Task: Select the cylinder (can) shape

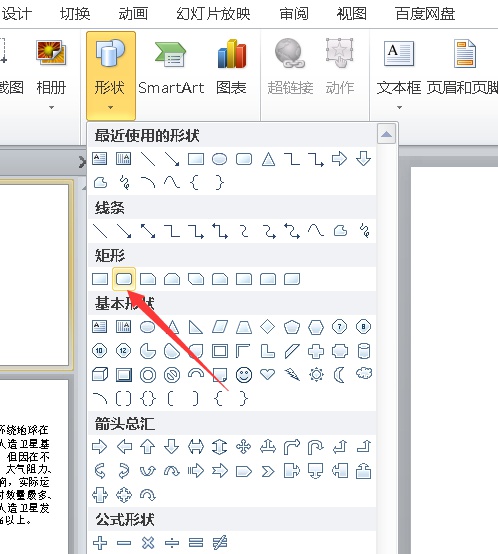Action: click(364, 351)
